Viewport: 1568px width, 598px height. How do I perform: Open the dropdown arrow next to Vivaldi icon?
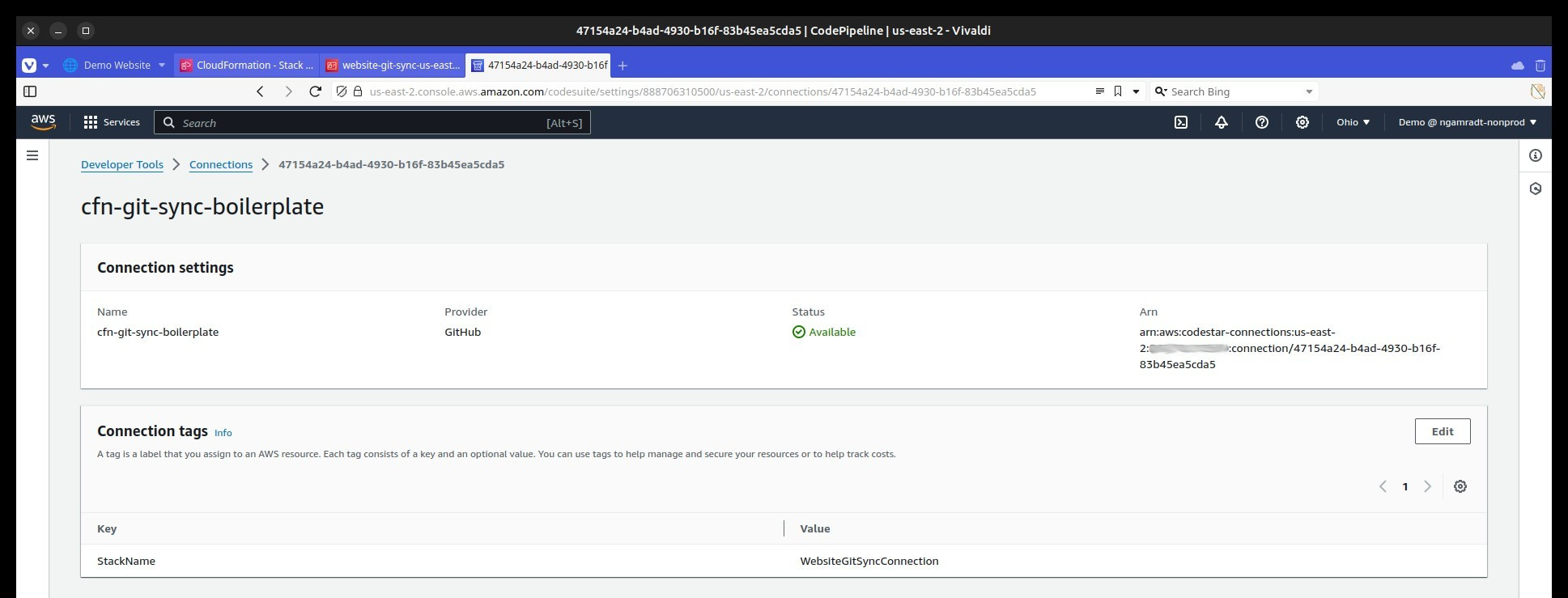[x=46, y=66]
